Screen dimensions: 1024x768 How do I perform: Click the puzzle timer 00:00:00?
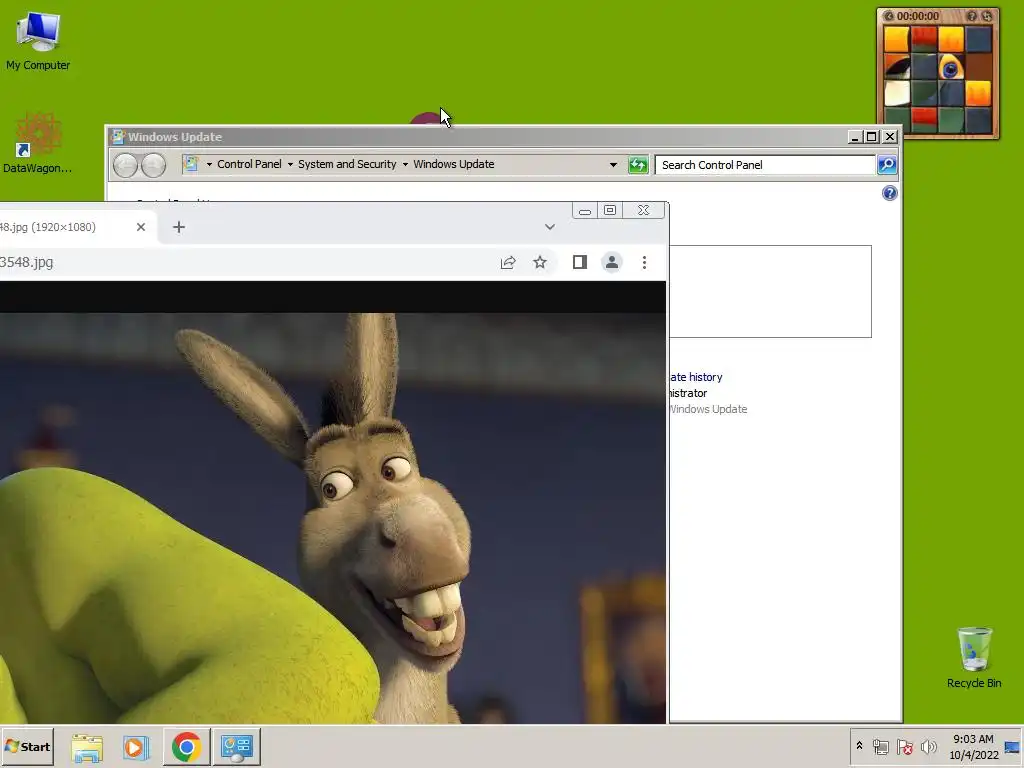918,16
